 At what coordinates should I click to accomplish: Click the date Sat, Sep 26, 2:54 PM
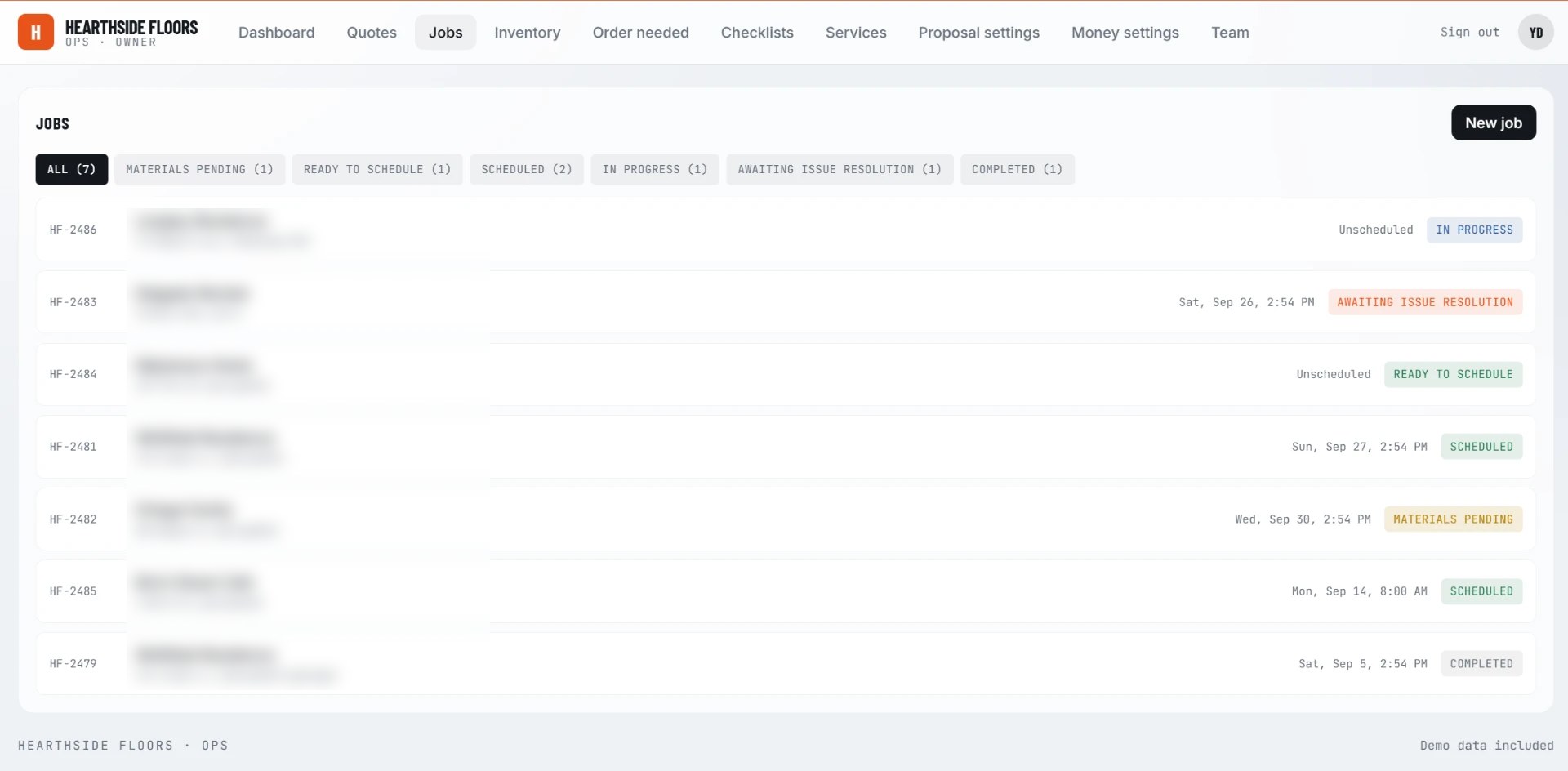[1246, 302]
